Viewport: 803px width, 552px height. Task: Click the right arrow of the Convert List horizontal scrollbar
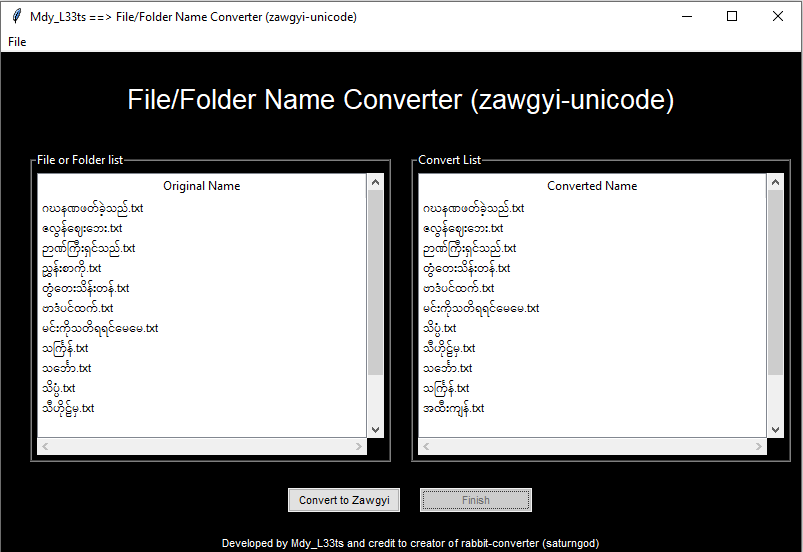(x=759, y=447)
